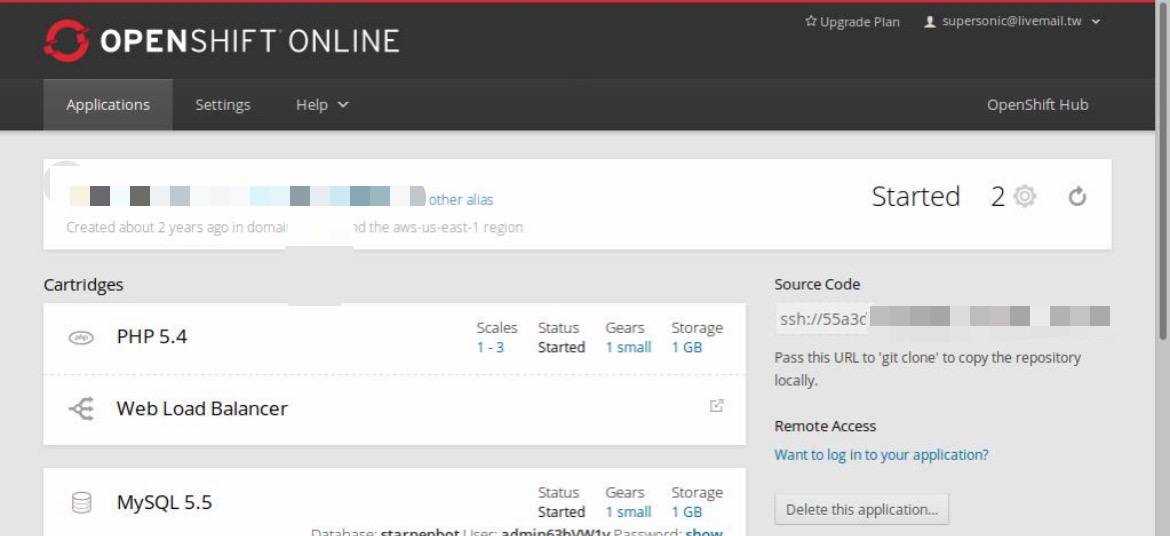Click the OpenShift Online logo
The height and width of the screenshot is (536, 1170).
(x=222, y=41)
